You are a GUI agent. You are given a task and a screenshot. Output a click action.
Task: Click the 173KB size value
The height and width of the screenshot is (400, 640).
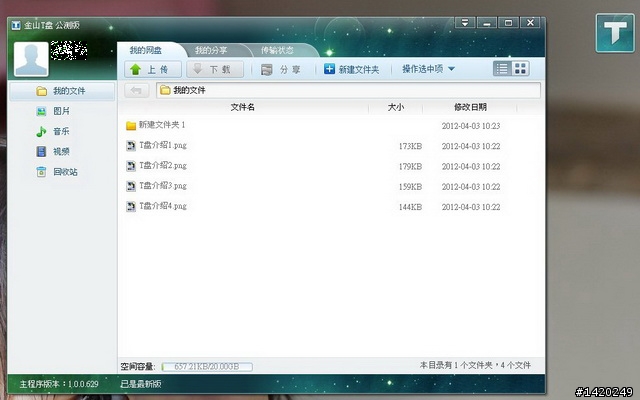coord(410,146)
